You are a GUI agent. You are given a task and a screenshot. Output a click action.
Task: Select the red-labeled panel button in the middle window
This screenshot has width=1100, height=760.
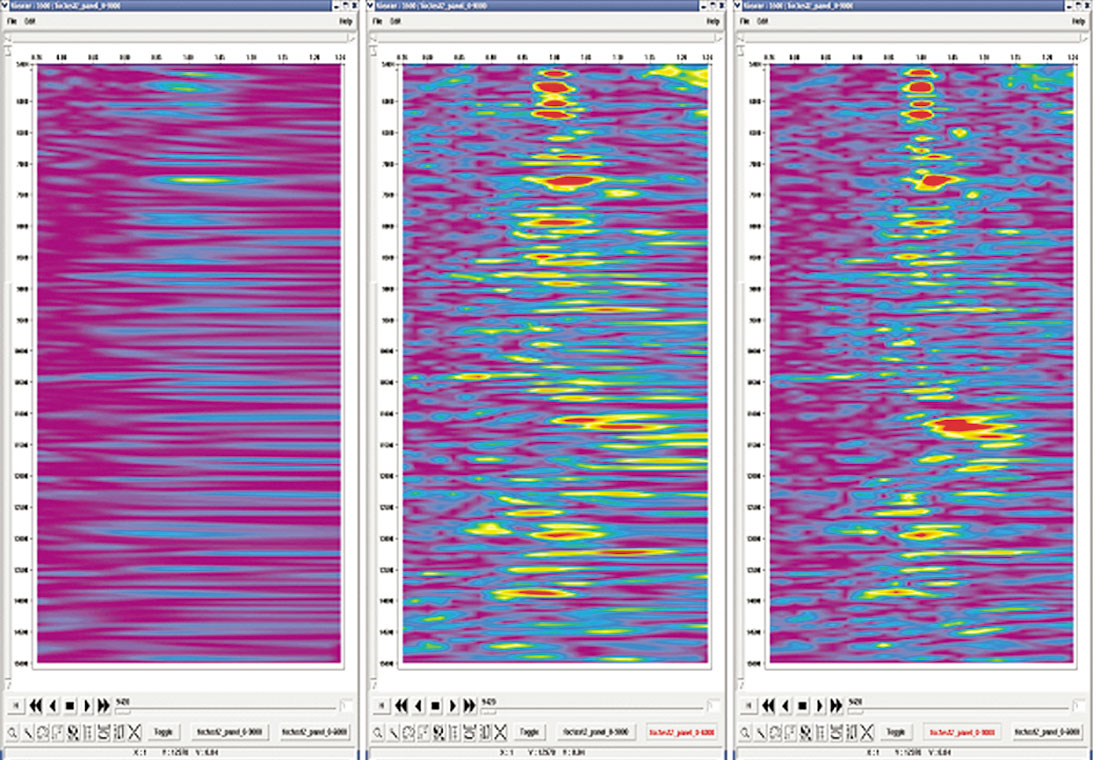[680, 732]
